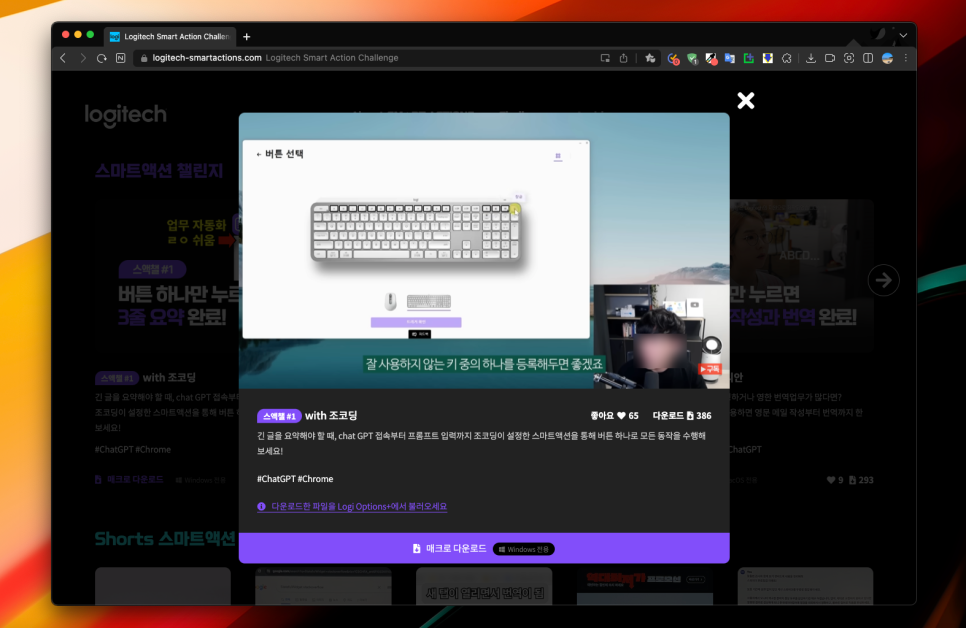Click the 스마트액션 챌린지 heading behind the popup
966x628 pixels.
pos(159,171)
